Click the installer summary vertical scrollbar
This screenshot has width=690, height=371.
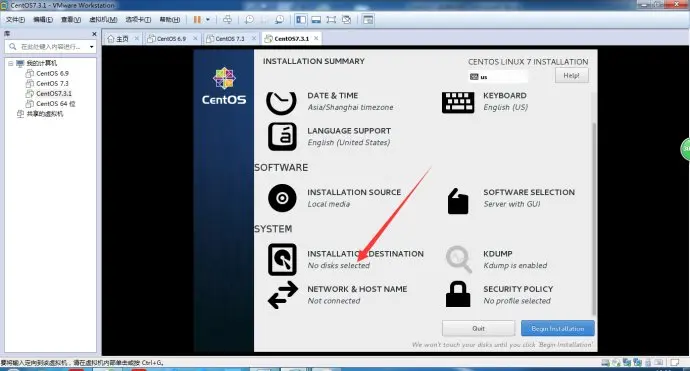coord(594,219)
